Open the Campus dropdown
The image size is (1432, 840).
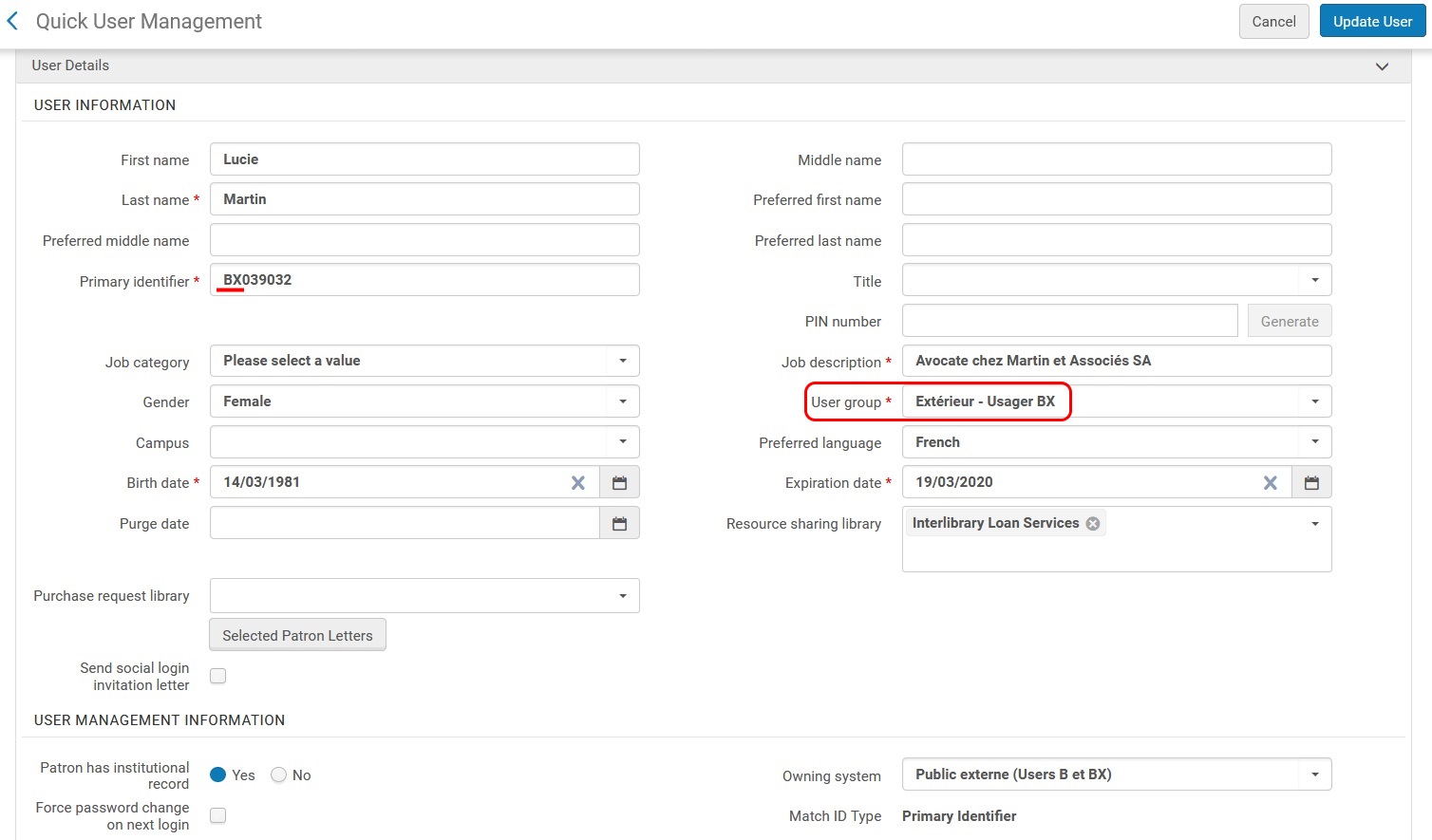424,442
